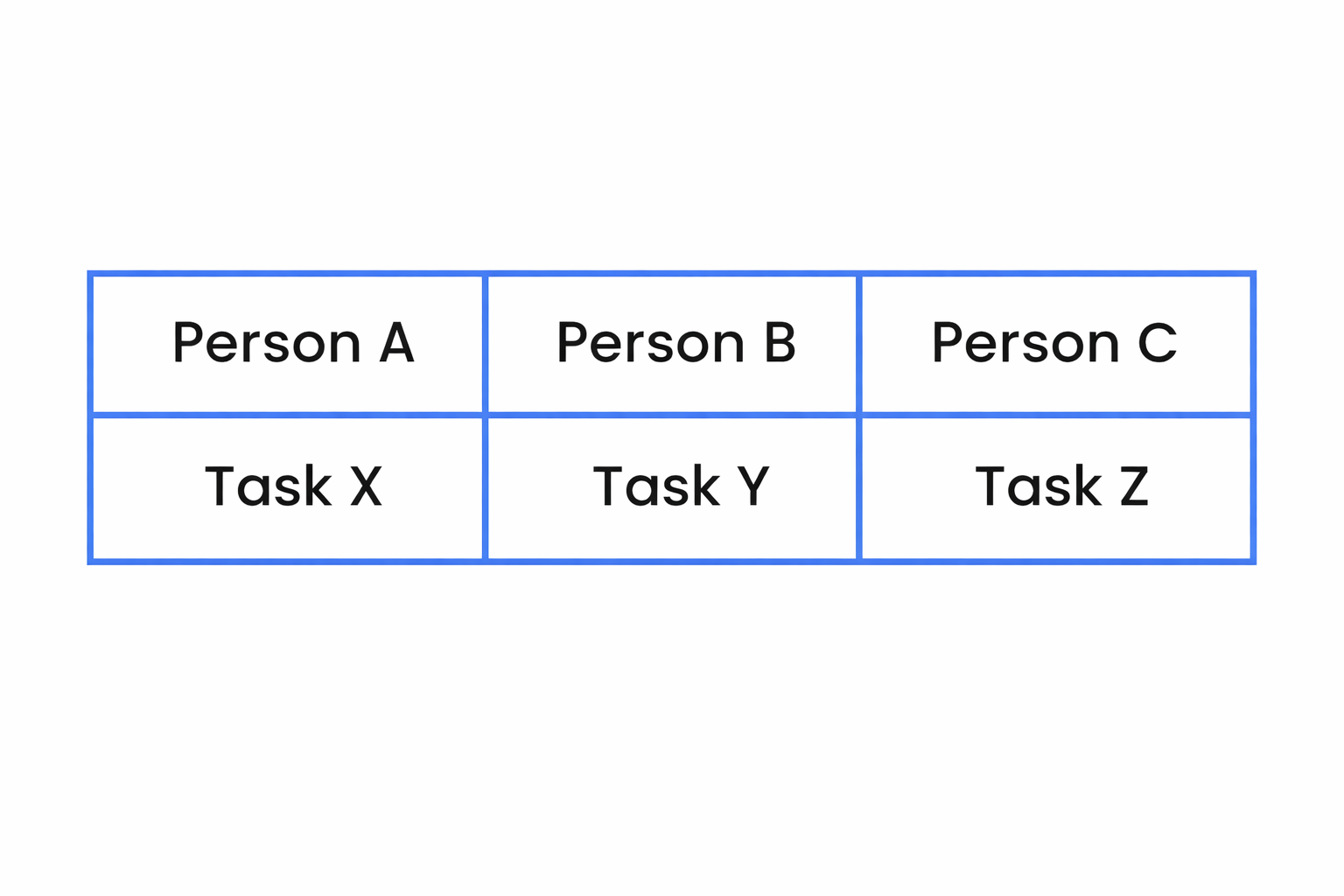
Task: Click the table's top border above Person B
Action: [x=672, y=274]
